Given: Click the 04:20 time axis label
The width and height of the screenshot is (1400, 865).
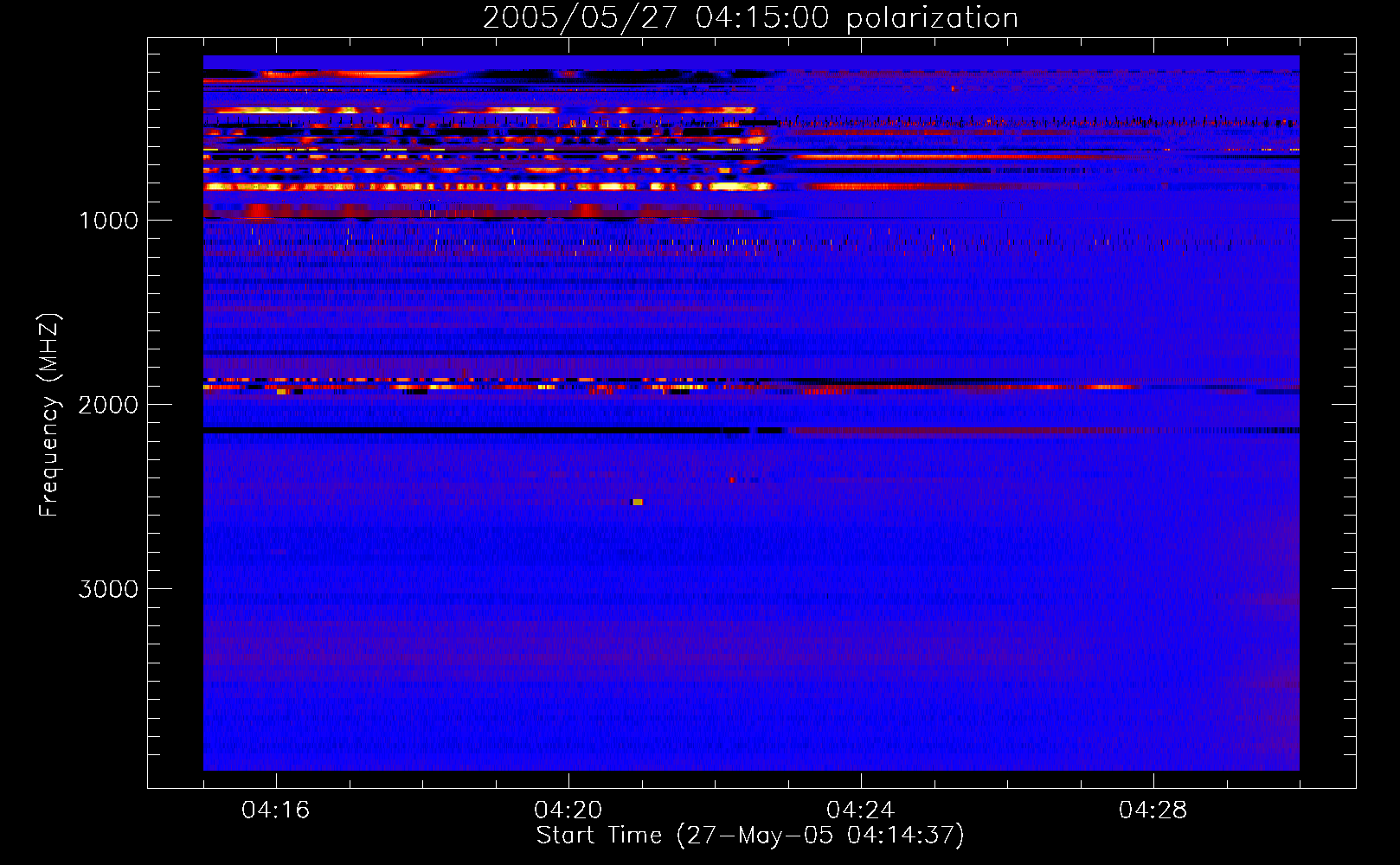Looking at the screenshot, I should coord(568,811).
